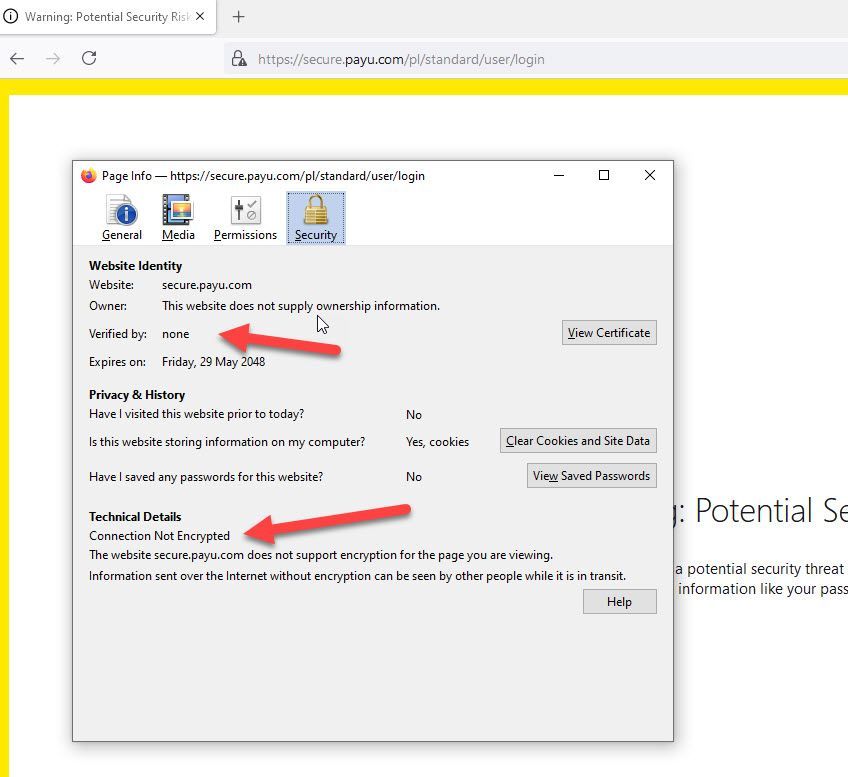The width and height of the screenshot is (848, 777).
Task: Minimize the Page Info window
Action: [559, 175]
